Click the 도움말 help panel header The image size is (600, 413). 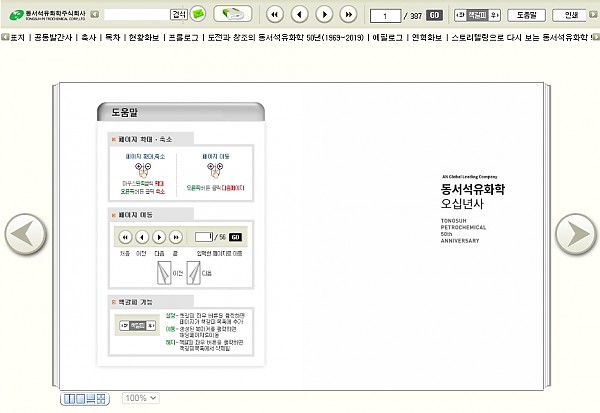[x=181, y=112]
